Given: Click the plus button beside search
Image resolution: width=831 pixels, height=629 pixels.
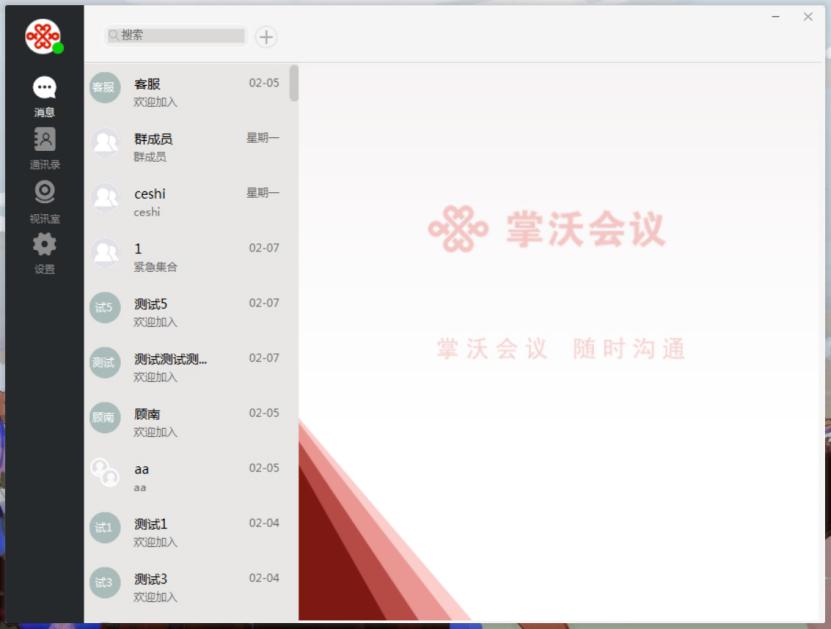Looking at the screenshot, I should click(x=266, y=37).
